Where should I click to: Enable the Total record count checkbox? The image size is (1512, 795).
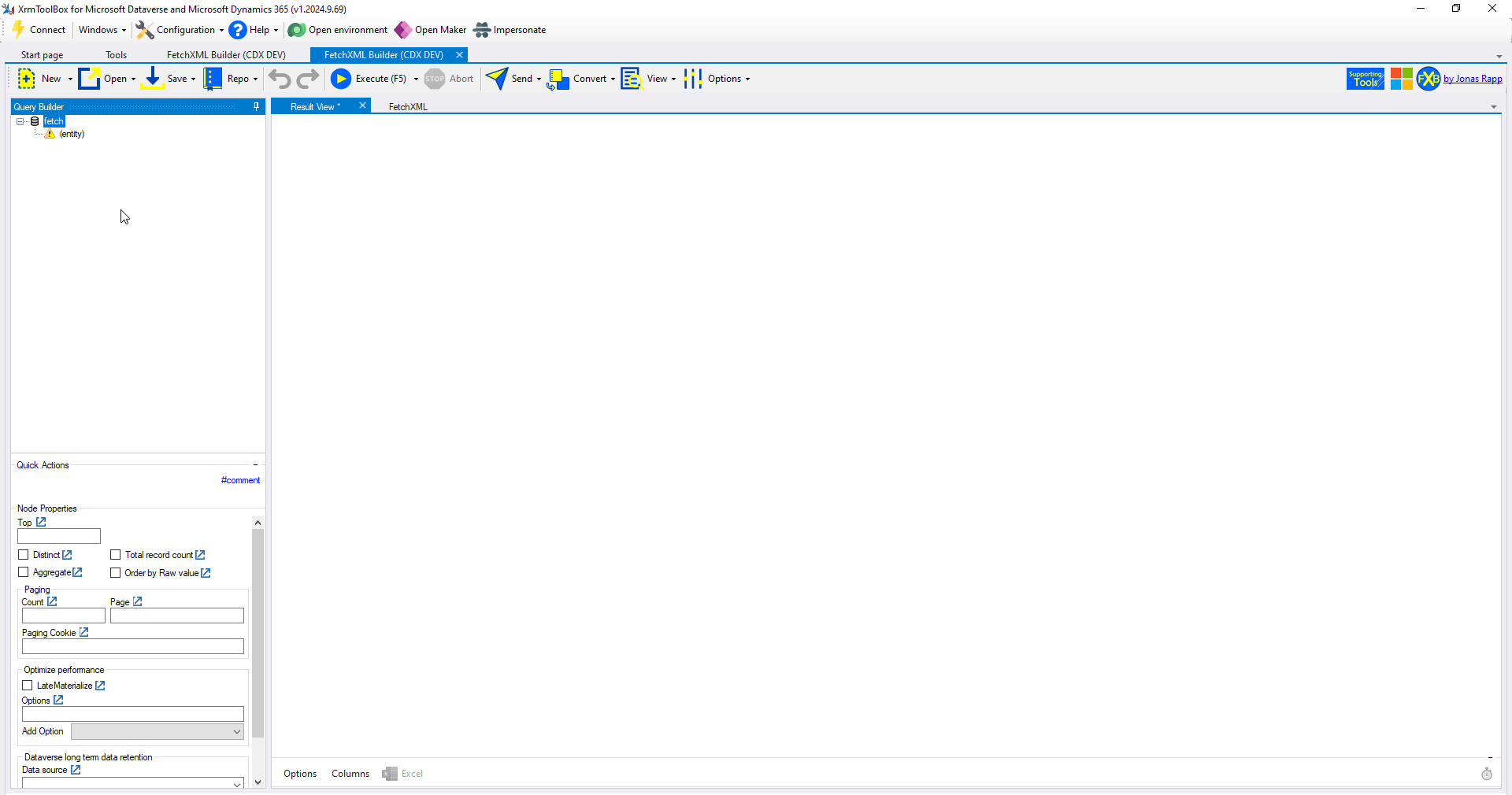click(x=116, y=555)
